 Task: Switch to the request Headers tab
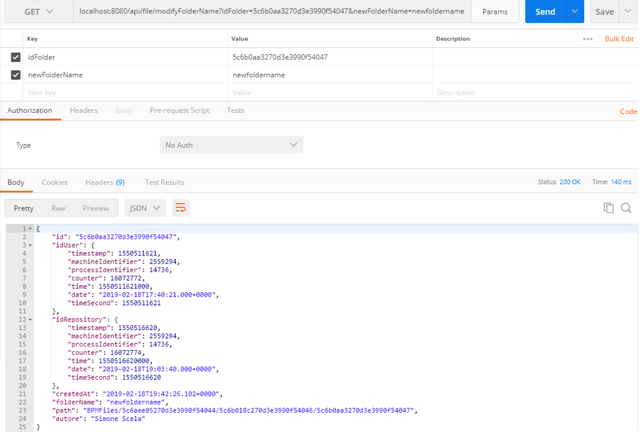pos(84,110)
